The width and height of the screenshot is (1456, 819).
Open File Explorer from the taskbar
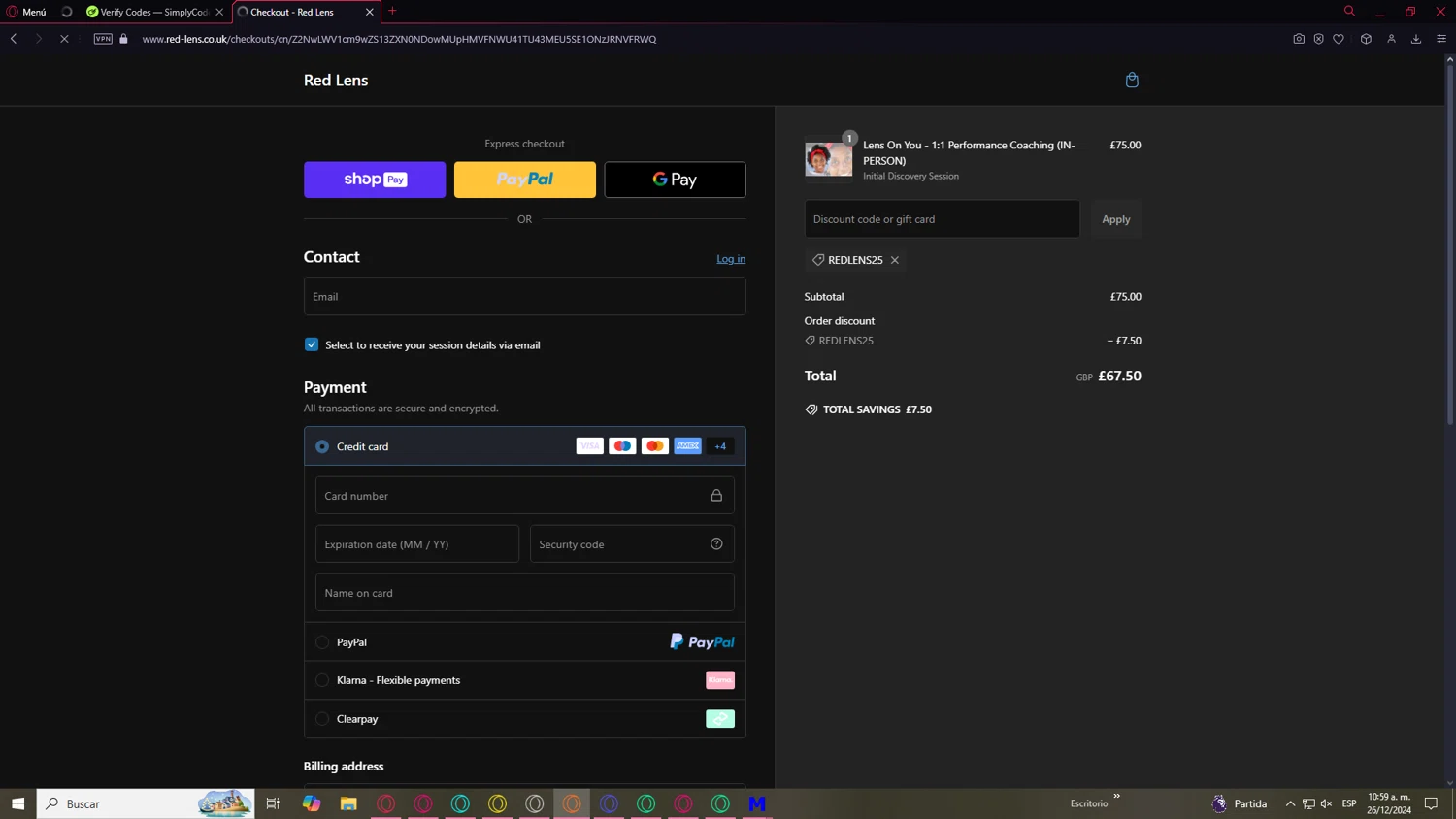coord(348,803)
